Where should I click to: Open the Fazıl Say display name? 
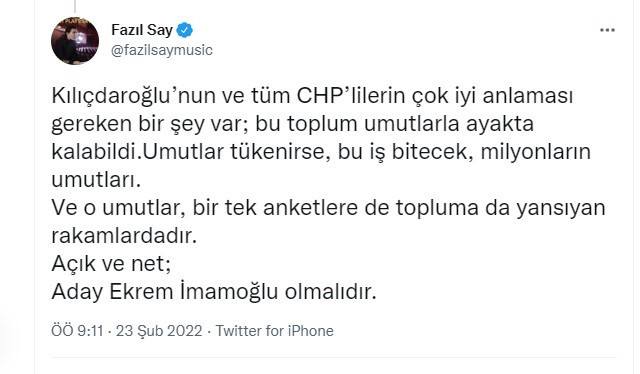tap(142, 30)
